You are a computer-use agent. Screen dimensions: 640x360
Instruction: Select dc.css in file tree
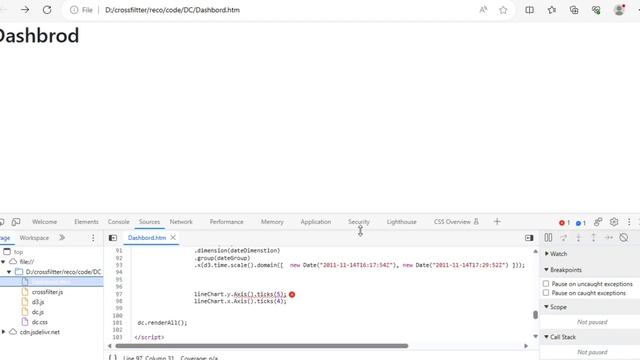40,322
